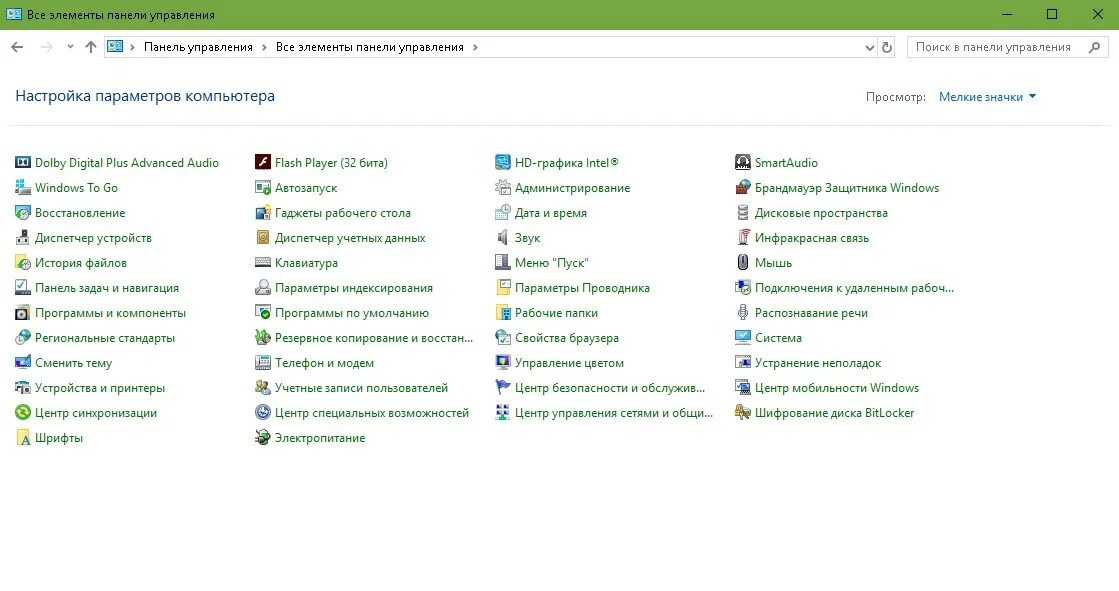This screenshot has width=1119, height=591.
Task: Click the Windows To Go icon
Action: [x=23, y=188]
